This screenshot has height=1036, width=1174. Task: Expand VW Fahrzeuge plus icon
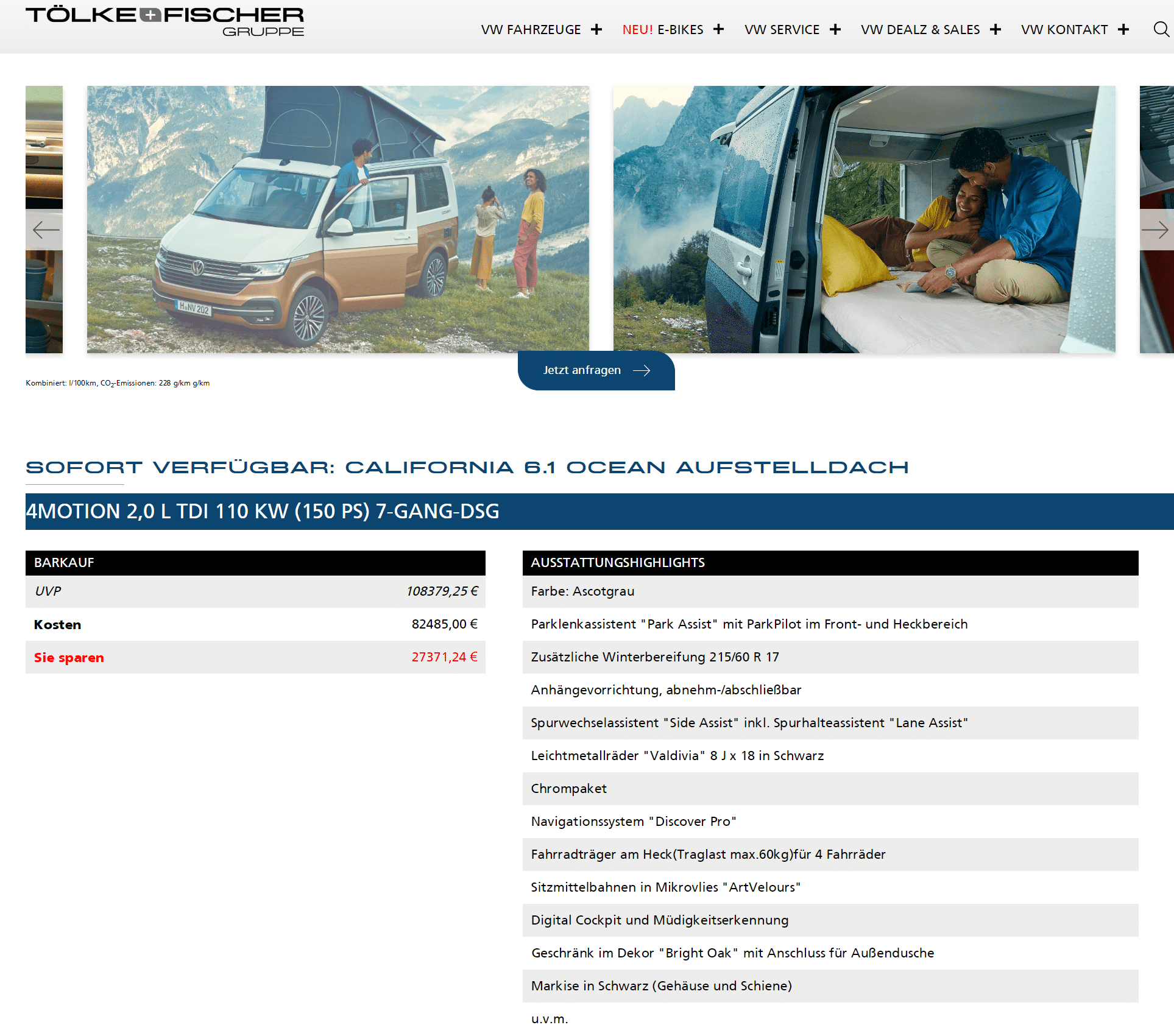(x=596, y=29)
